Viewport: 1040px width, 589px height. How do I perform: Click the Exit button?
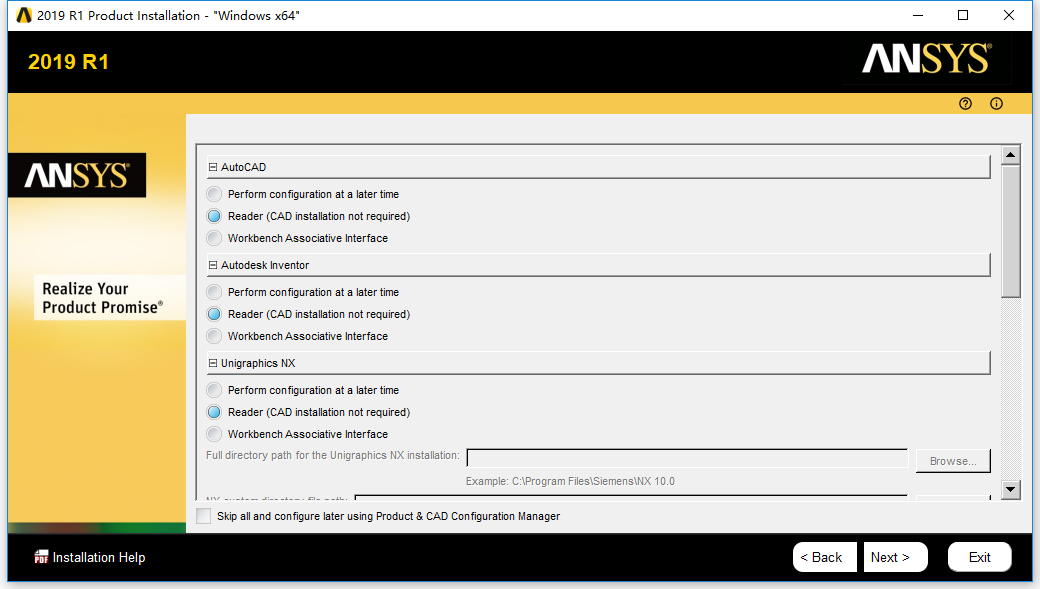(x=980, y=557)
